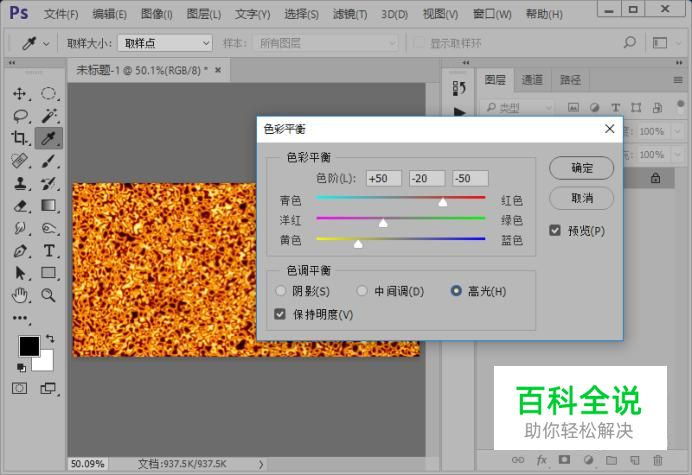The height and width of the screenshot is (475, 692).
Task: Select the Highlights radio button
Action: click(456, 291)
